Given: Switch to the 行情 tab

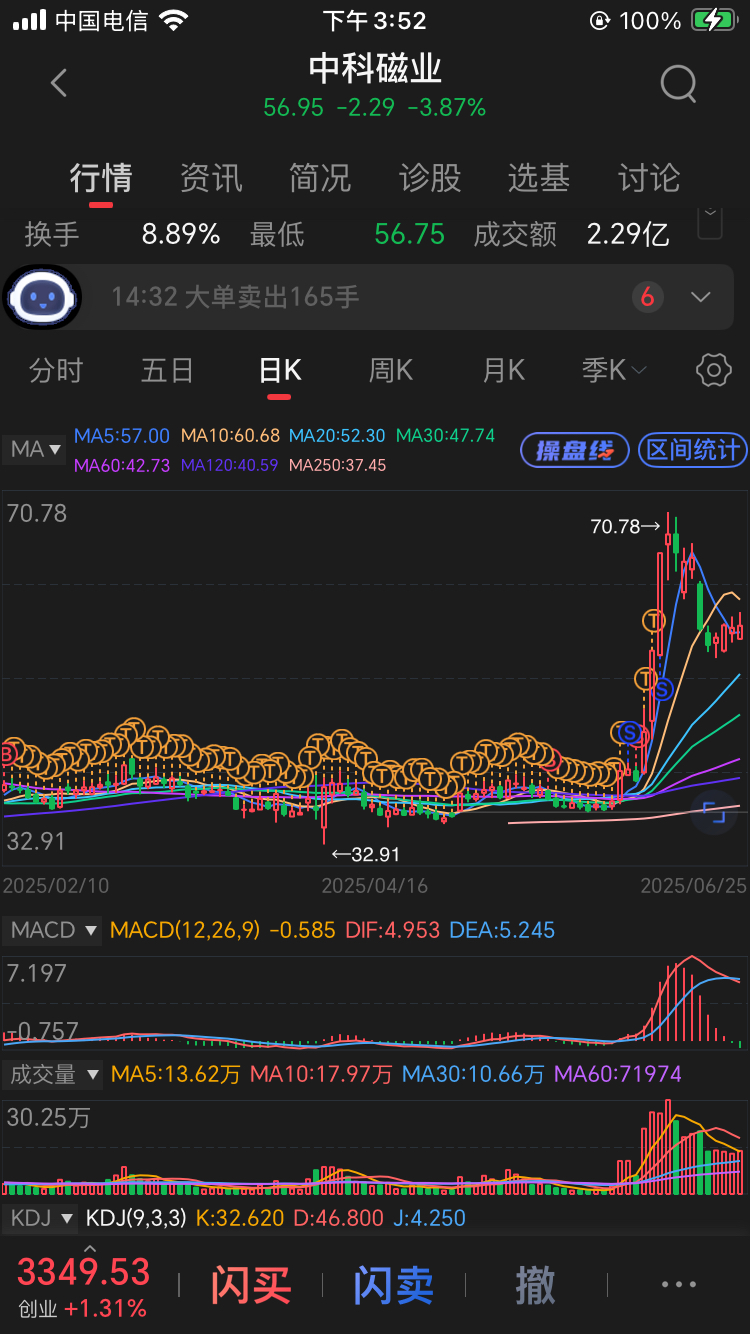Looking at the screenshot, I should click(101, 179).
